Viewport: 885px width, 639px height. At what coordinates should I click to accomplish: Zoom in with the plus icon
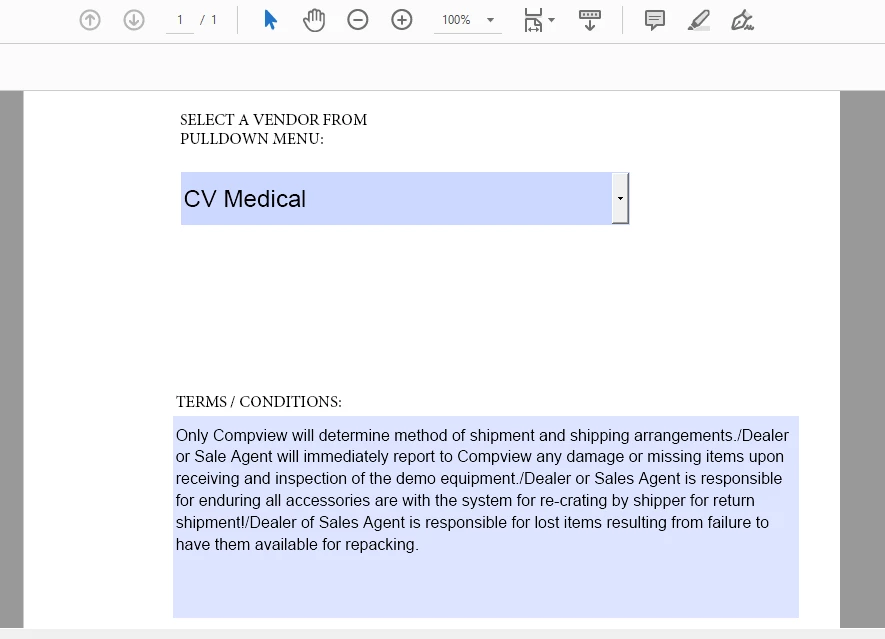(402, 20)
